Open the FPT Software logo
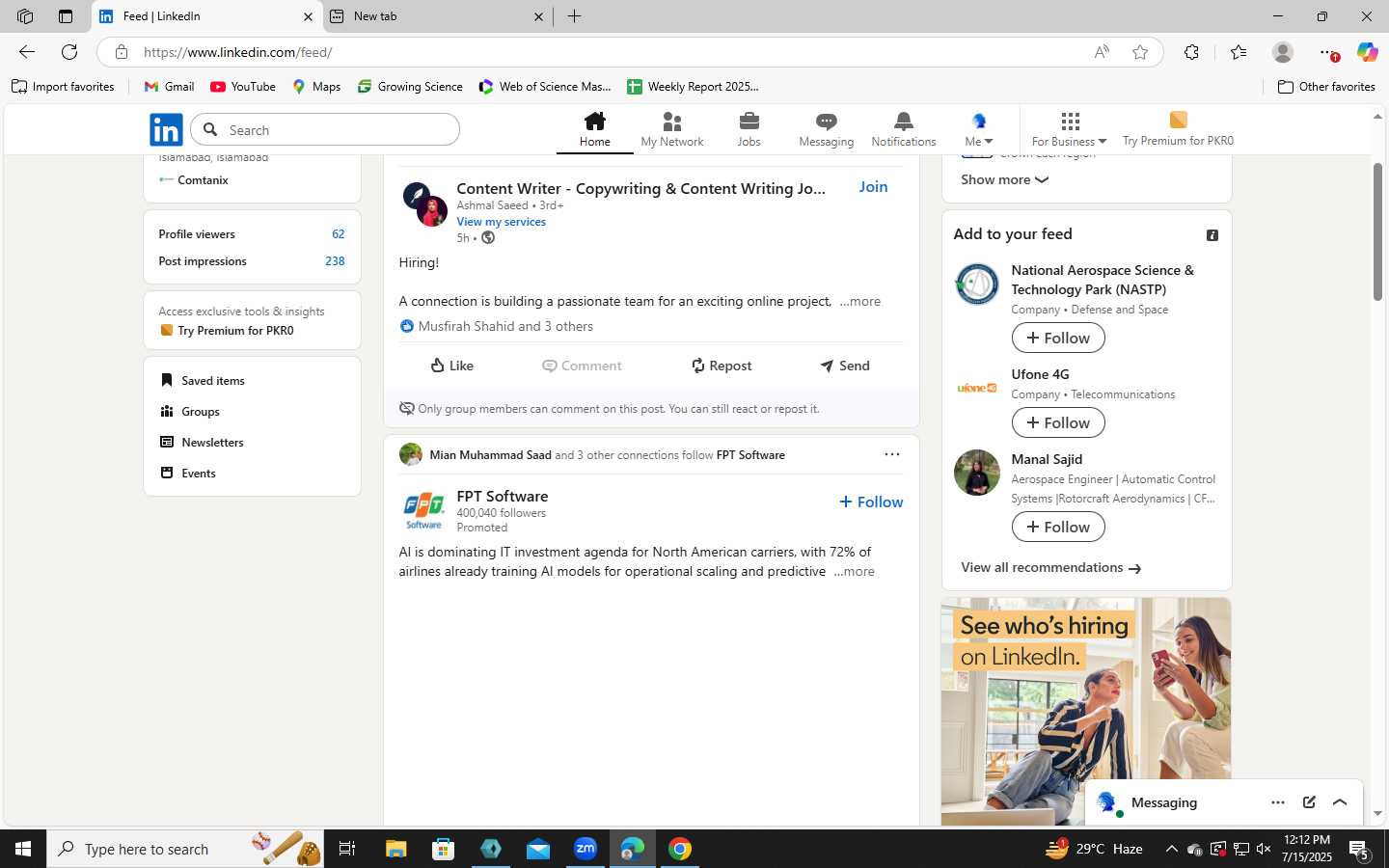Screen dimensions: 1389x868 [423, 509]
